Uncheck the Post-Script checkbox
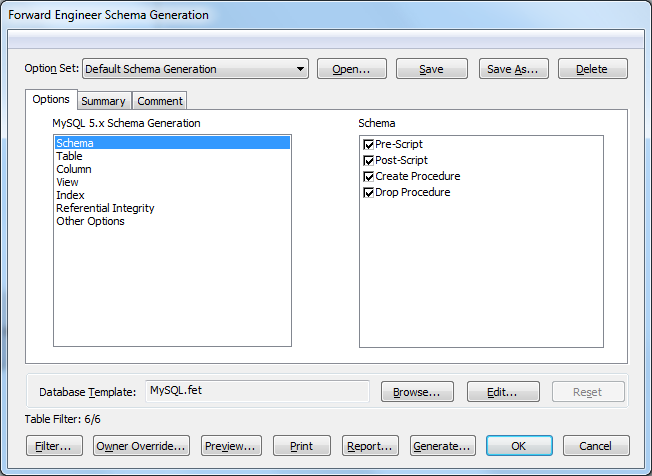Screen dimensions: 652x476 point(368,160)
